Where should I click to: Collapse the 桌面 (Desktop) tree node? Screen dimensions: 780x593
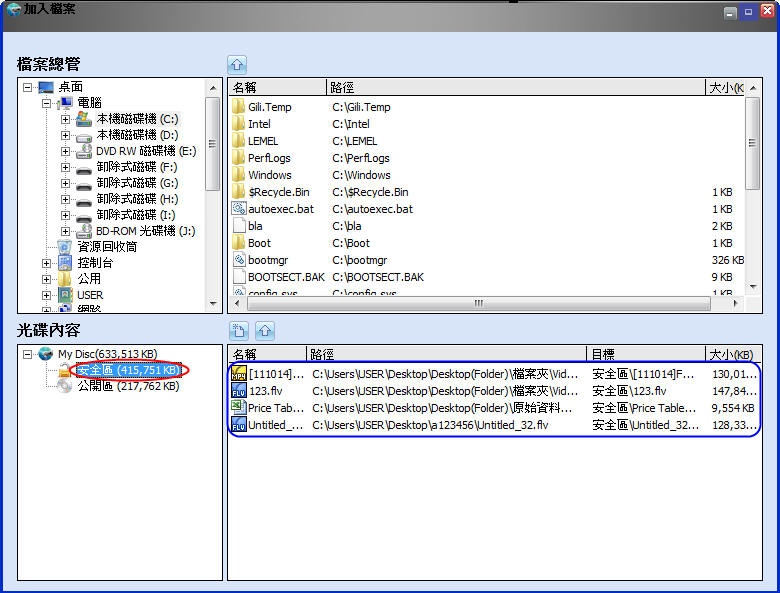click(27, 88)
